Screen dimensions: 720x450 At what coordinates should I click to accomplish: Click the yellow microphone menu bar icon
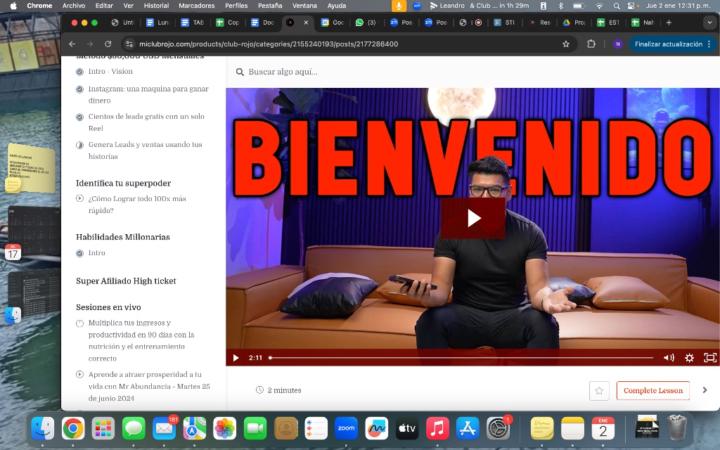(x=399, y=6)
